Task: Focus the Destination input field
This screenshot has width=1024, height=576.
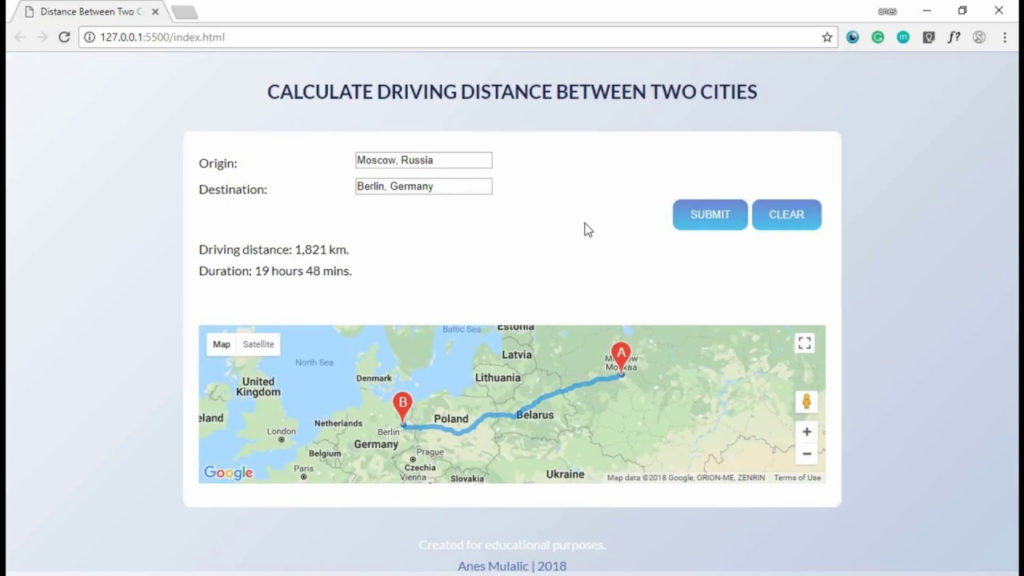Action: (423, 186)
